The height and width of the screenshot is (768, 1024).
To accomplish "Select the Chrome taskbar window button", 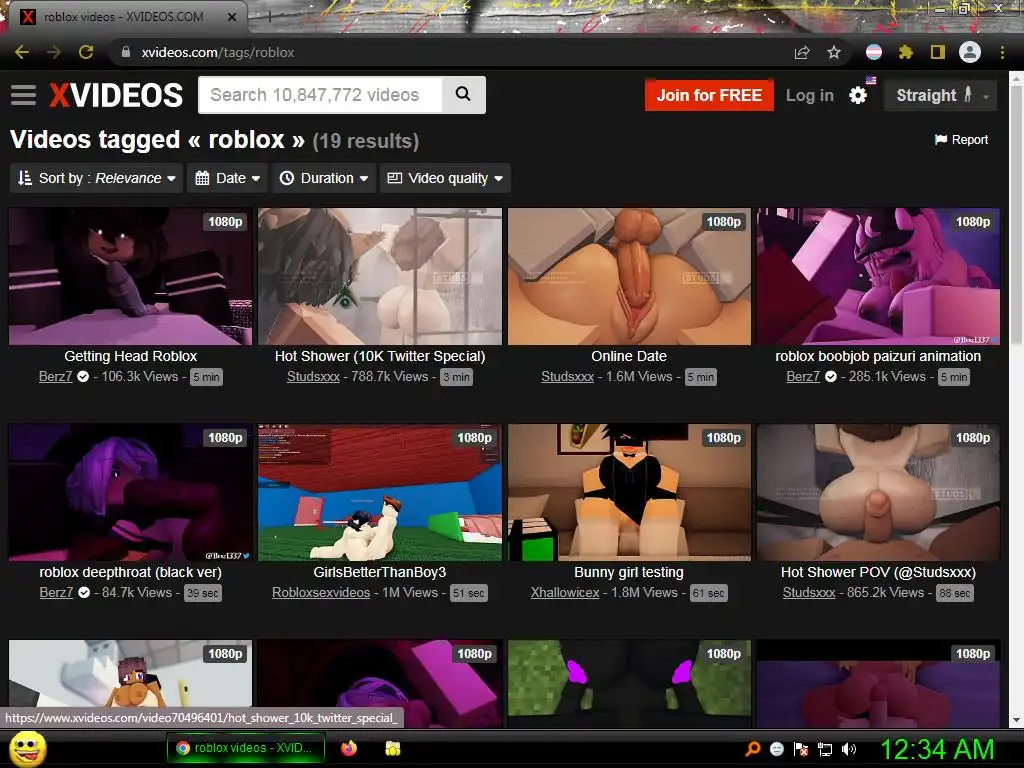I will click(x=246, y=748).
